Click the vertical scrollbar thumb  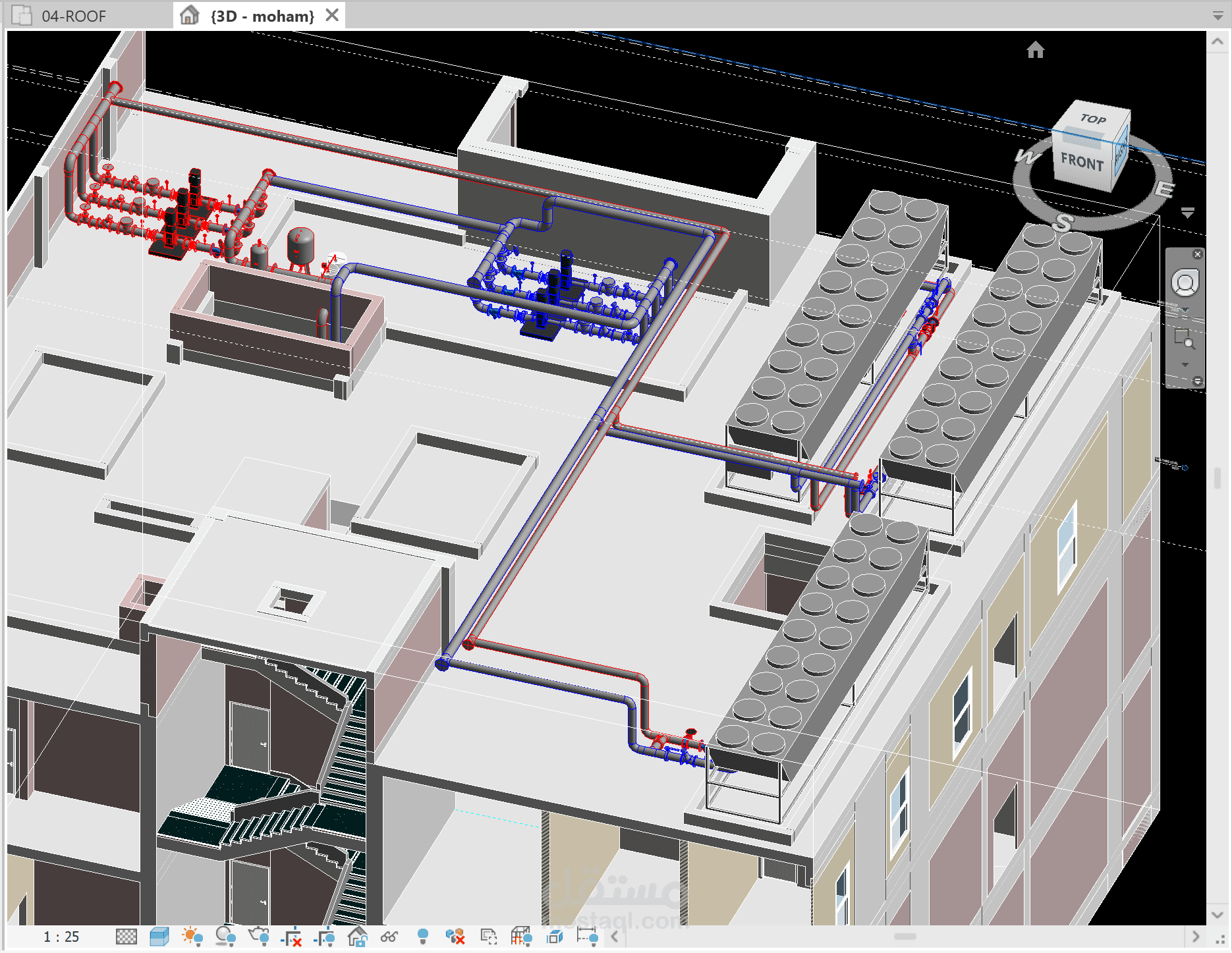pyautogui.click(x=1218, y=478)
